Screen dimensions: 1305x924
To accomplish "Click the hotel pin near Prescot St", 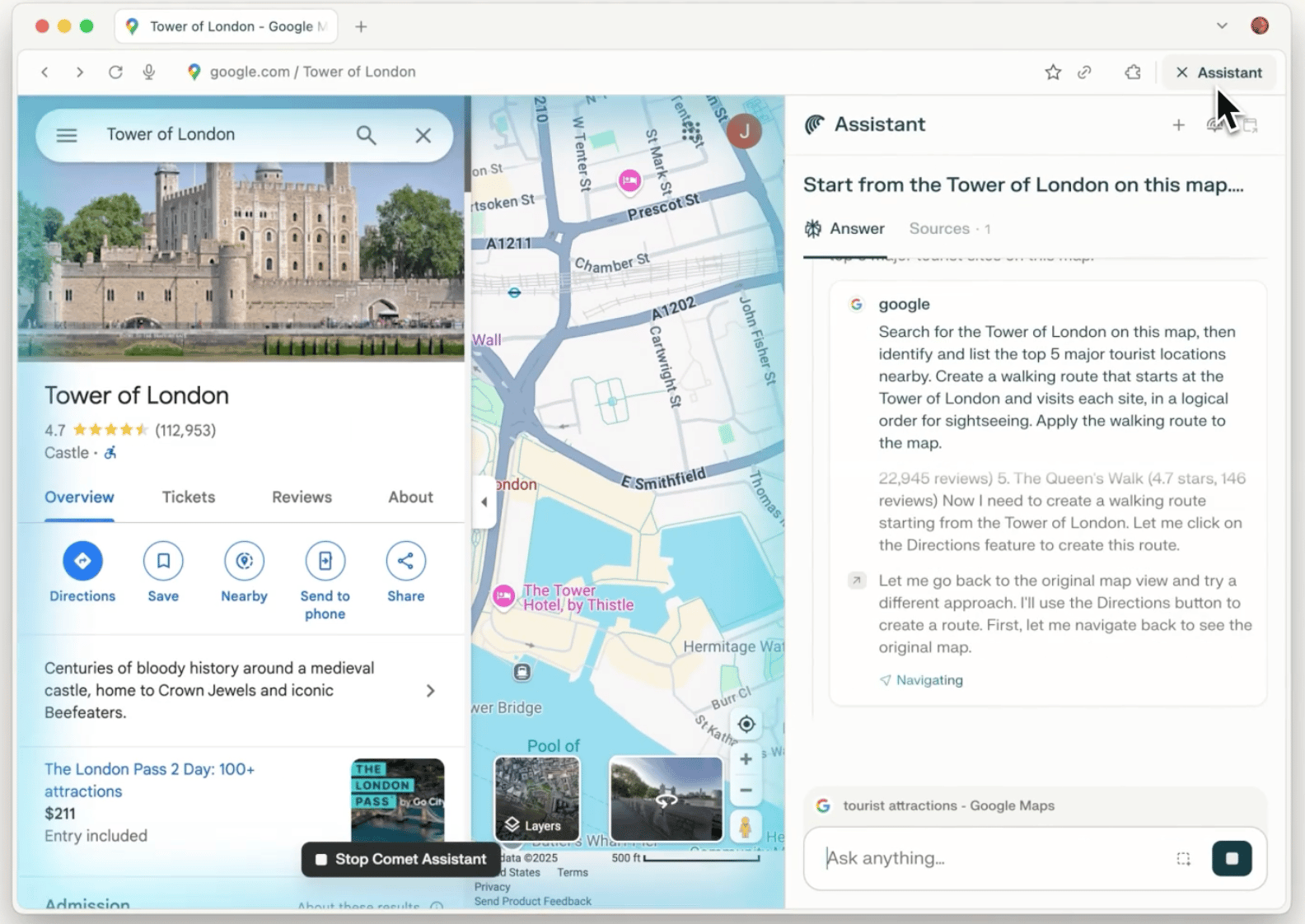I will coord(630,181).
